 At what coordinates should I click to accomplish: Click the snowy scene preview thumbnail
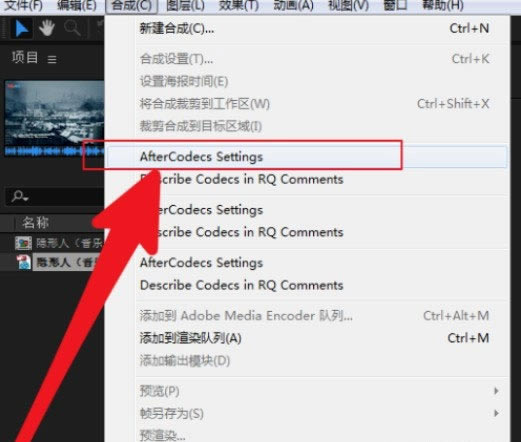point(55,113)
